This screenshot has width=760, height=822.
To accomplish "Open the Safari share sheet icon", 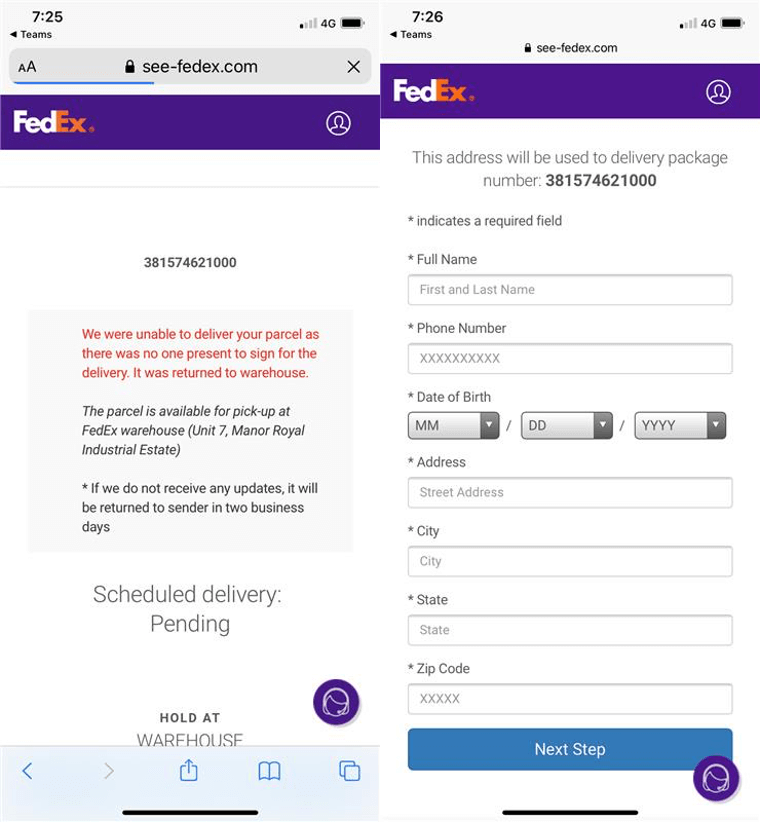I will point(188,770).
